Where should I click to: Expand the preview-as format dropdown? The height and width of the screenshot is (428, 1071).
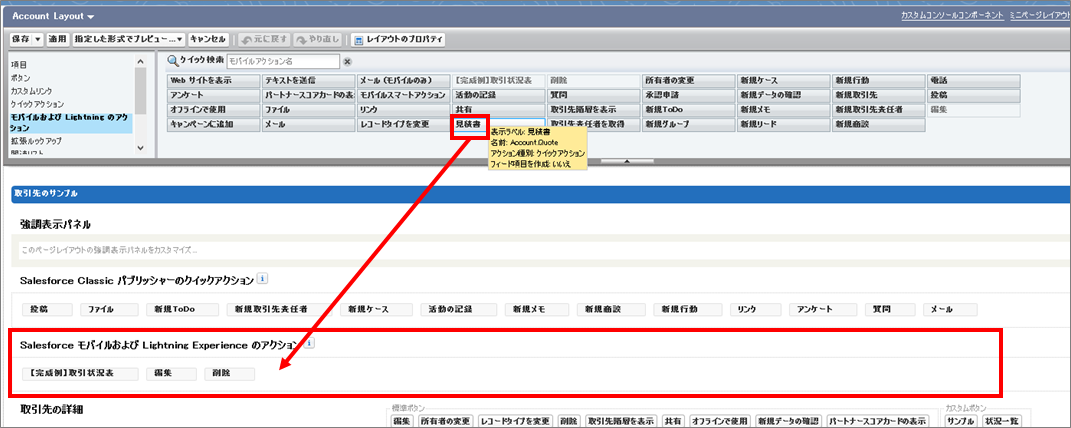point(179,39)
